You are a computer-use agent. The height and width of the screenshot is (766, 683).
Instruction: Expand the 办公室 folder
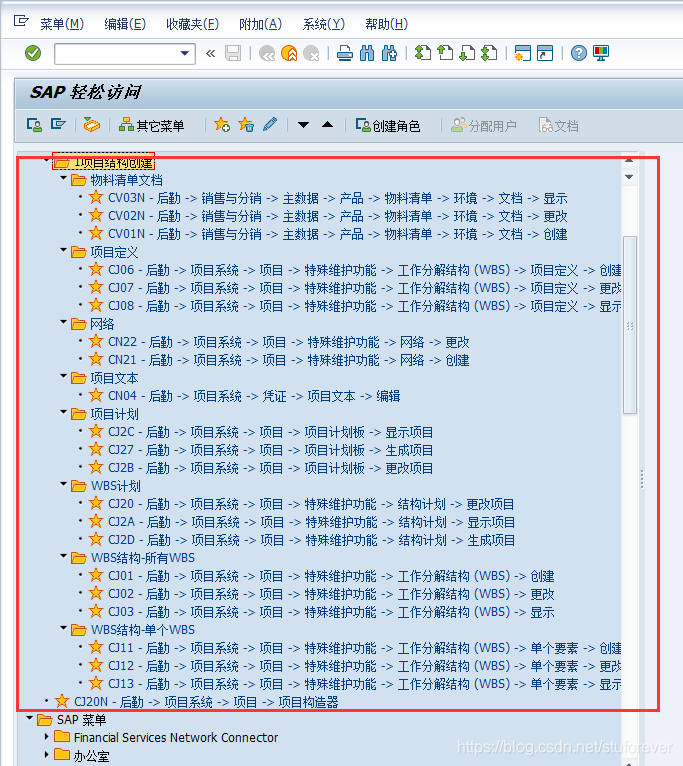coord(46,754)
